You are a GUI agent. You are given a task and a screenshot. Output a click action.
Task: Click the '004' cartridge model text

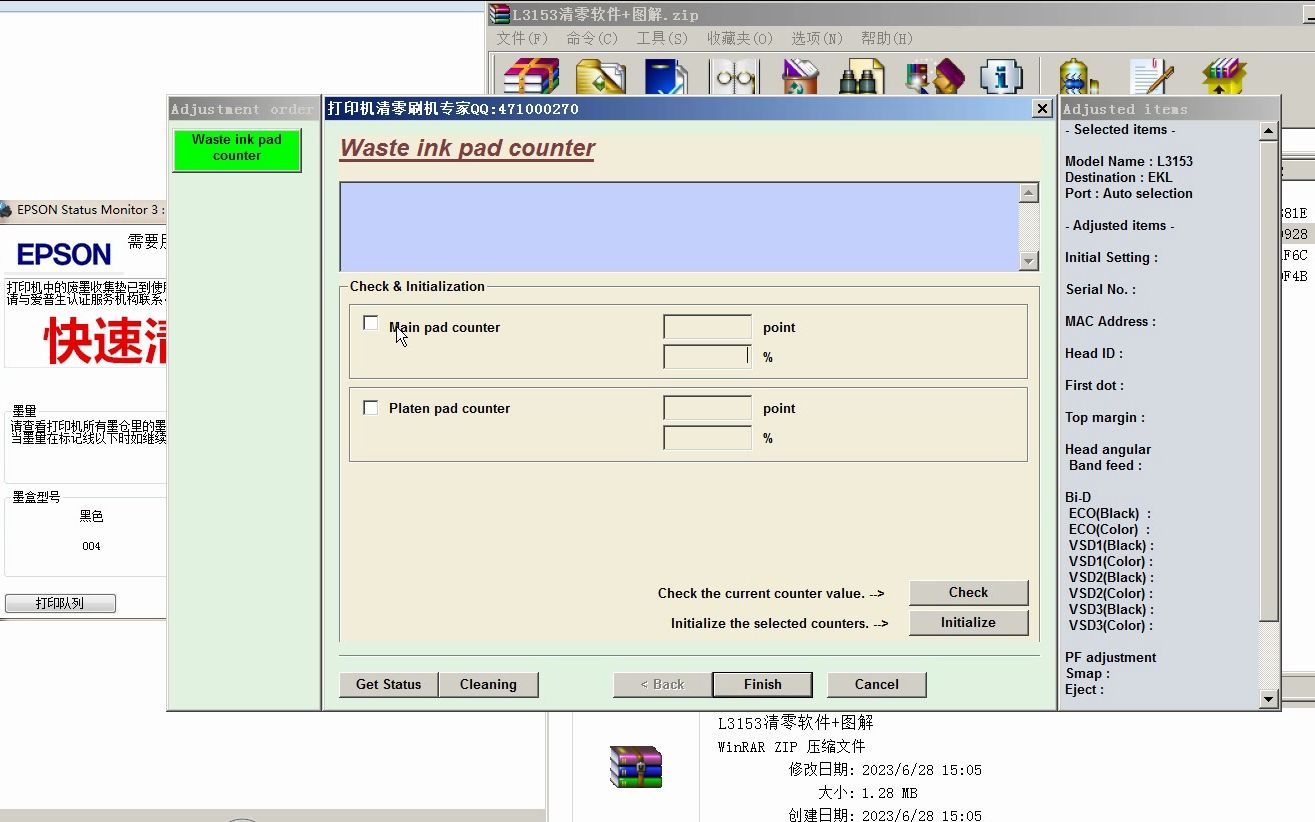[x=91, y=546]
